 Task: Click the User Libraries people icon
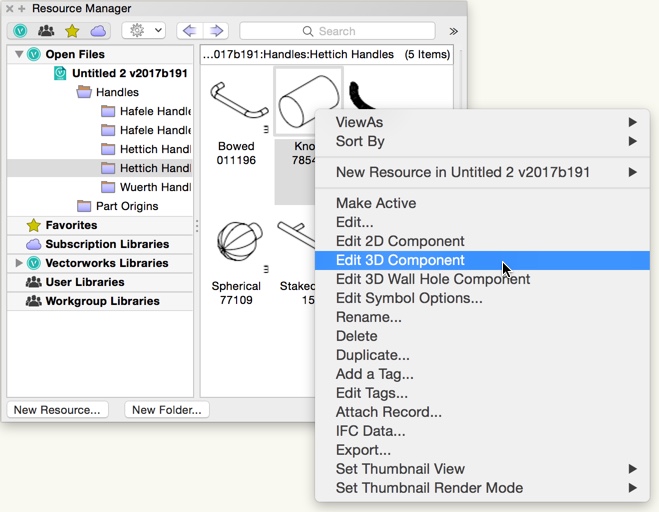34,282
